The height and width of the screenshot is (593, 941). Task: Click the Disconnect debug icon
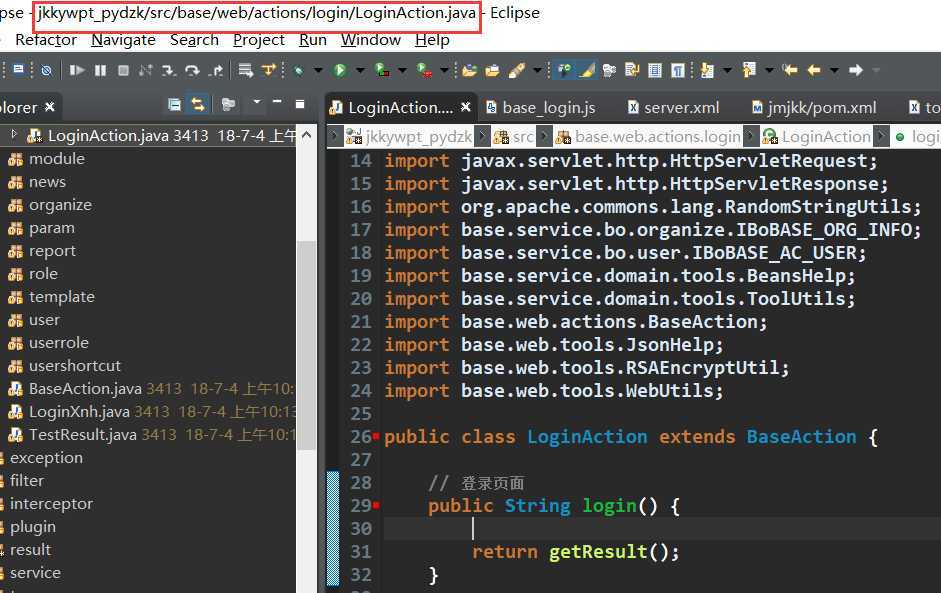click(x=145, y=70)
